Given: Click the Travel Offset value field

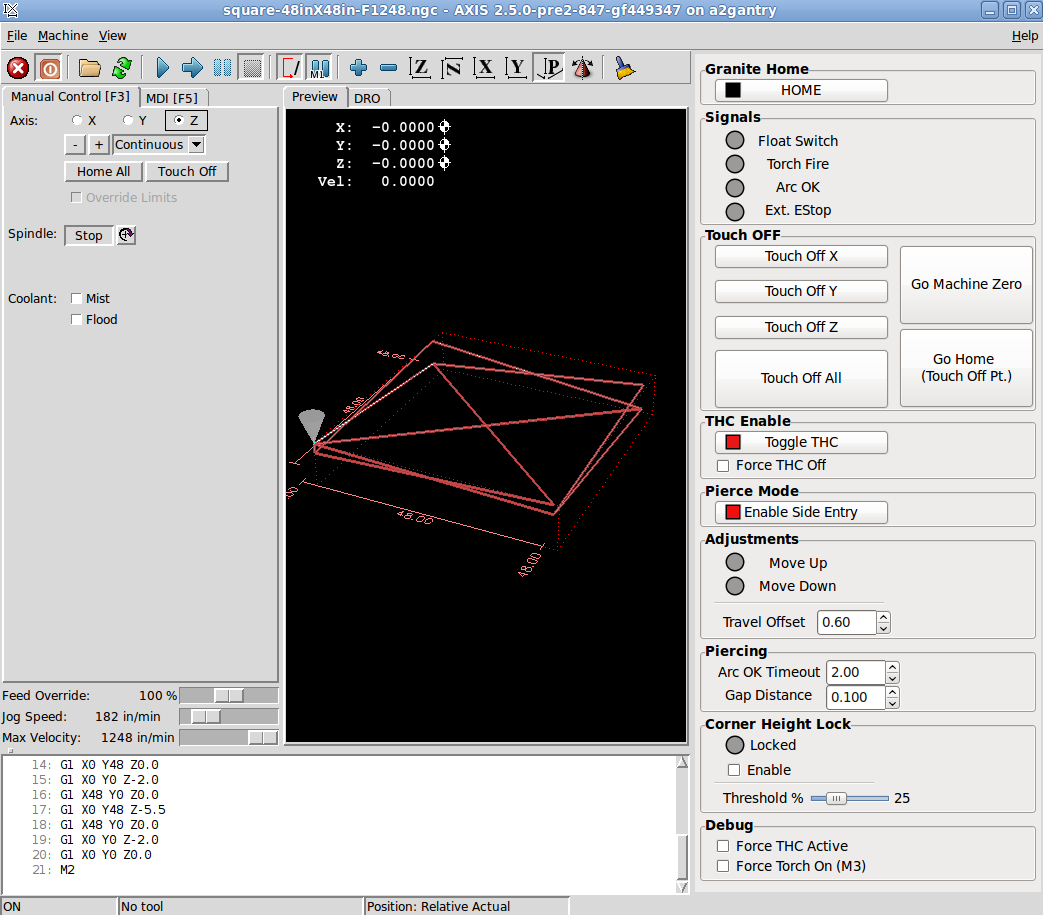Looking at the screenshot, I should (x=846, y=622).
